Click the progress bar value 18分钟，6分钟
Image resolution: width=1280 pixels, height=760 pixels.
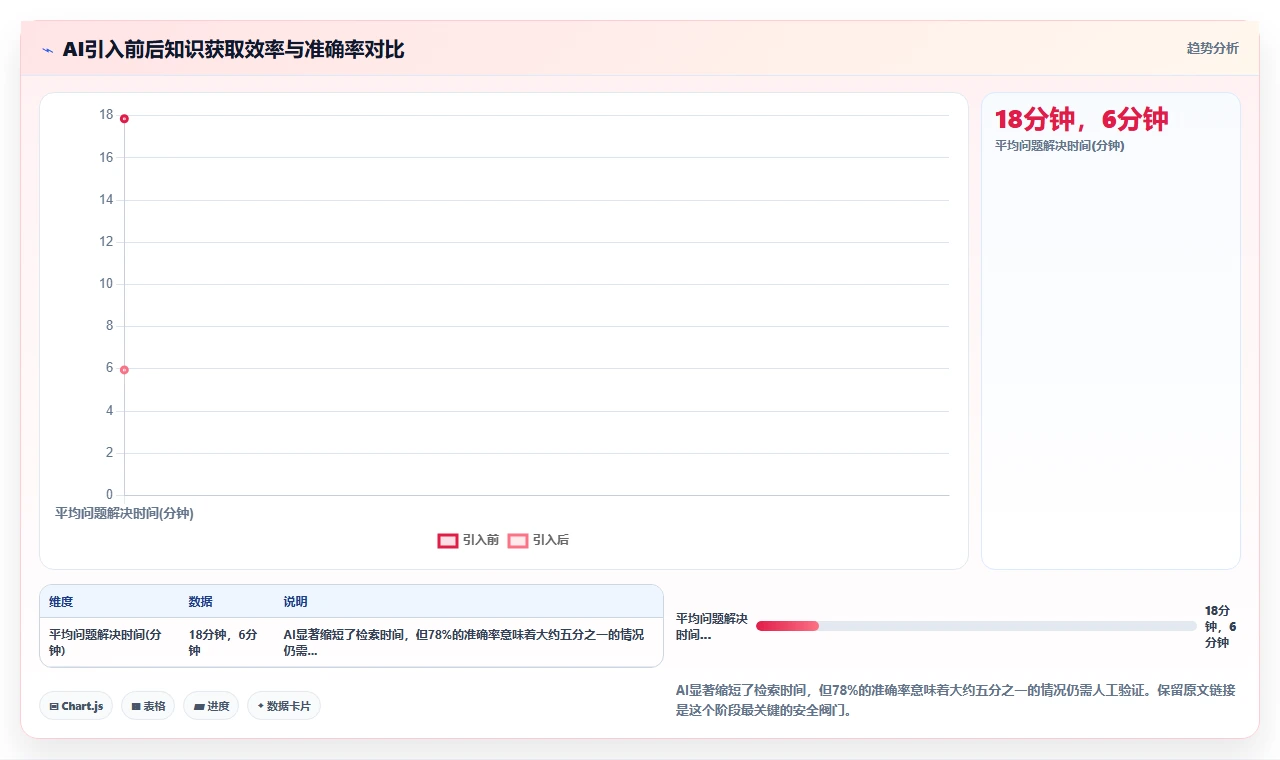click(1221, 626)
